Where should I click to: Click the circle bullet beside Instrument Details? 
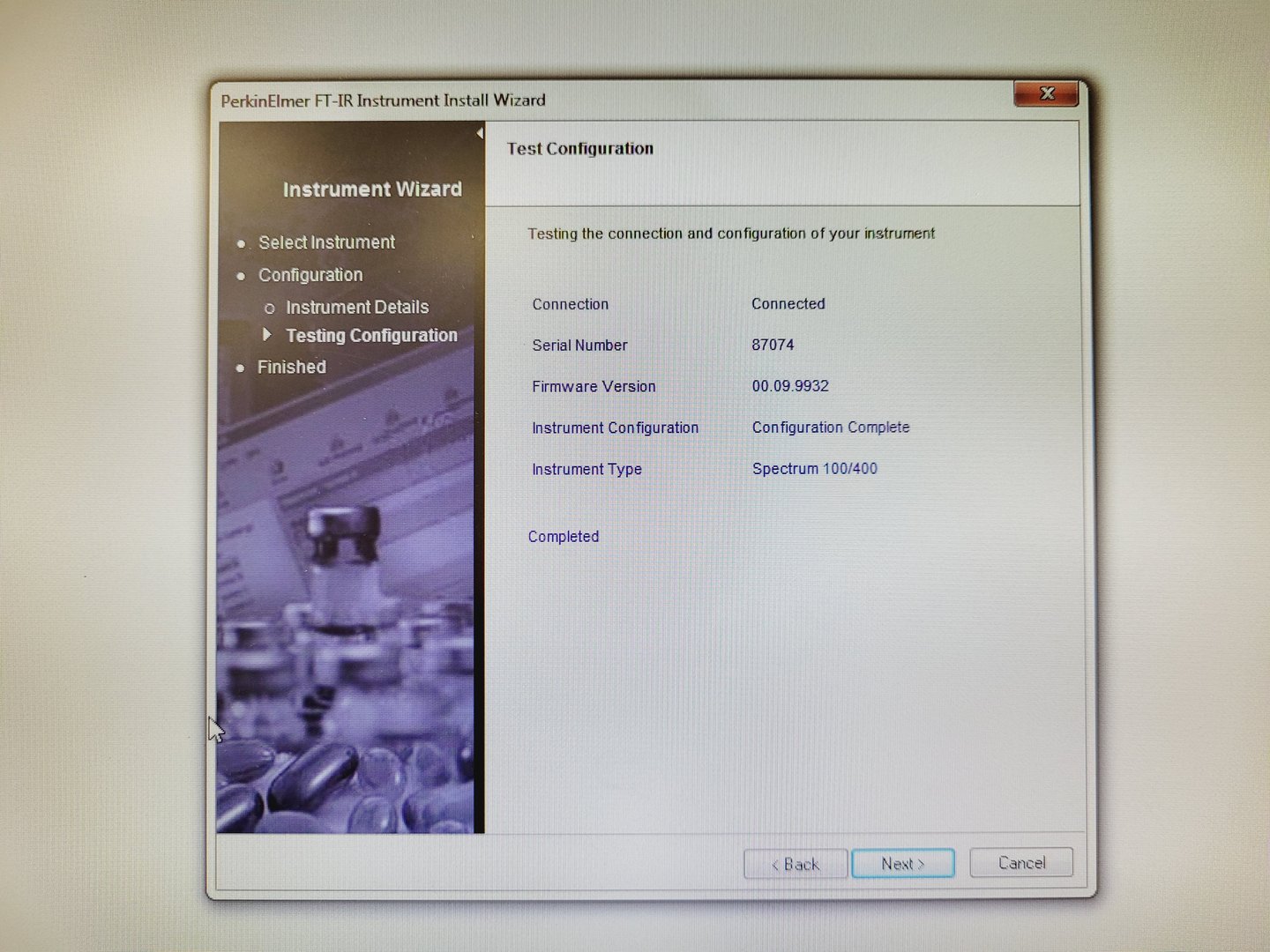270,309
